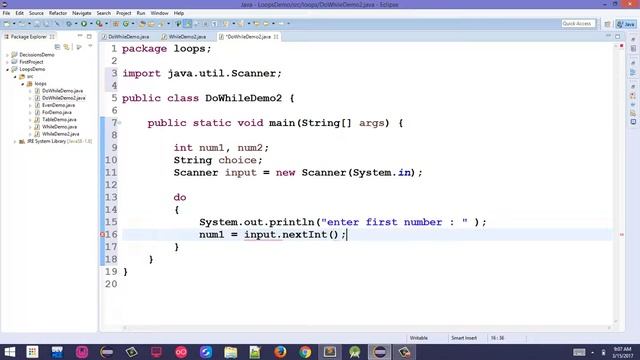Image resolution: width=640 pixels, height=360 pixels.
Task: Click the red error indicator atop overview ruler
Action: pyautogui.click(x=622, y=46)
